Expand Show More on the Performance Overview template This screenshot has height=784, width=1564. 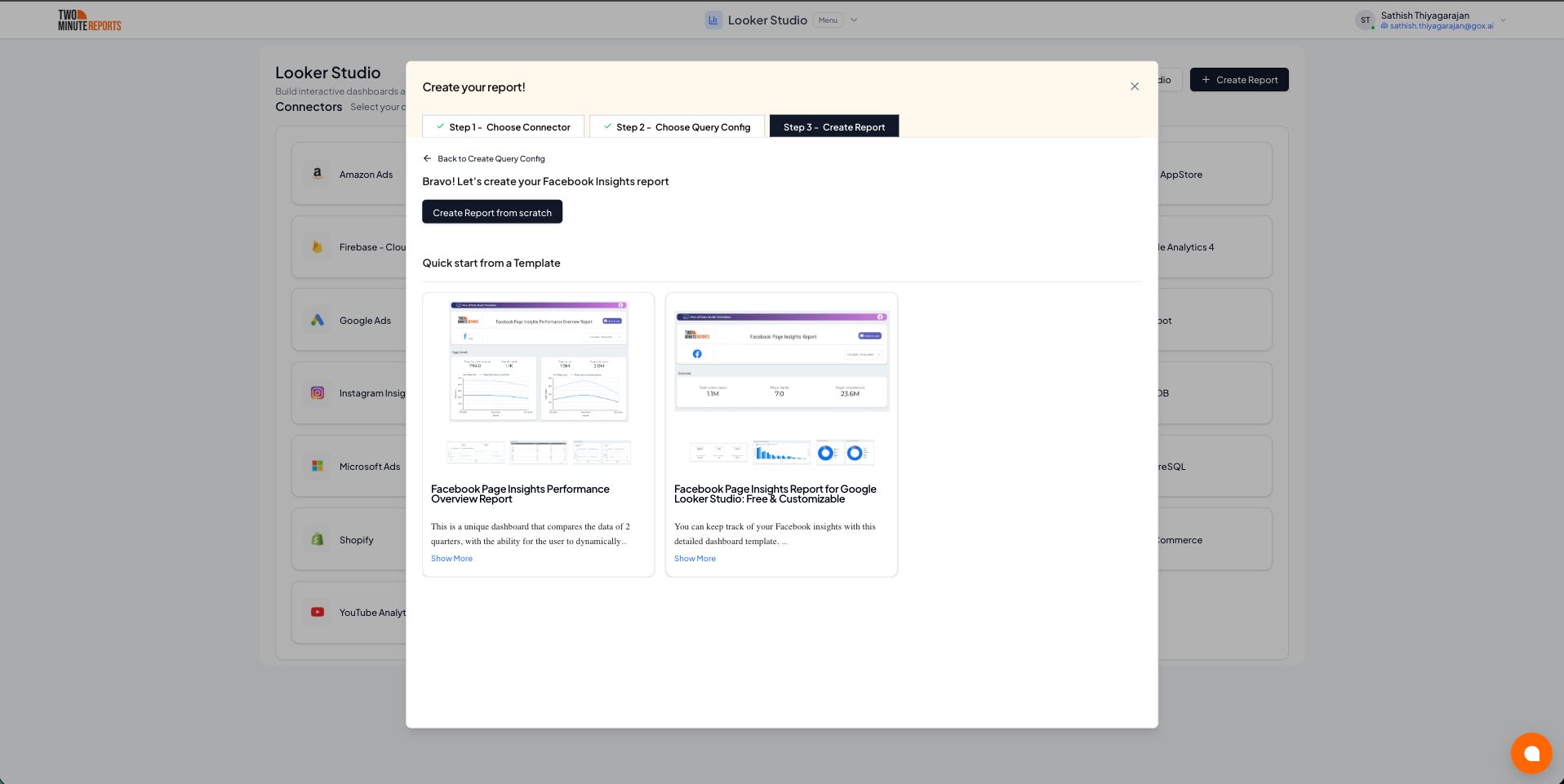tap(451, 558)
